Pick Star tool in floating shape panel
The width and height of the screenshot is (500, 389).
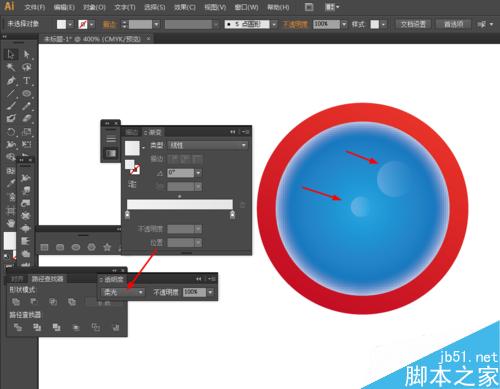[x=107, y=247]
